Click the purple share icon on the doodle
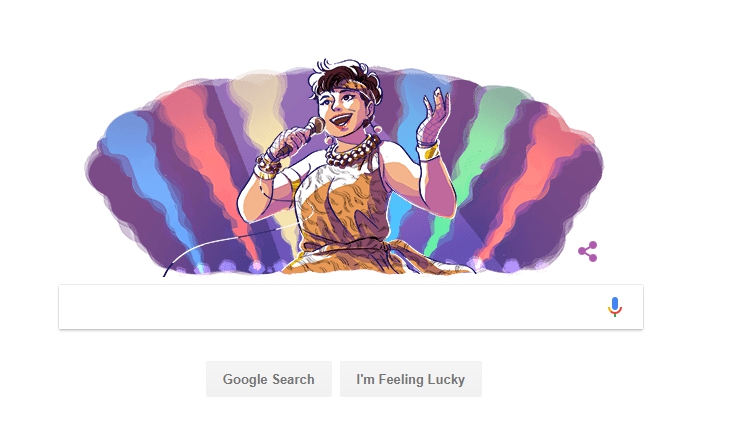This screenshot has height=425, width=738. click(x=588, y=252)
